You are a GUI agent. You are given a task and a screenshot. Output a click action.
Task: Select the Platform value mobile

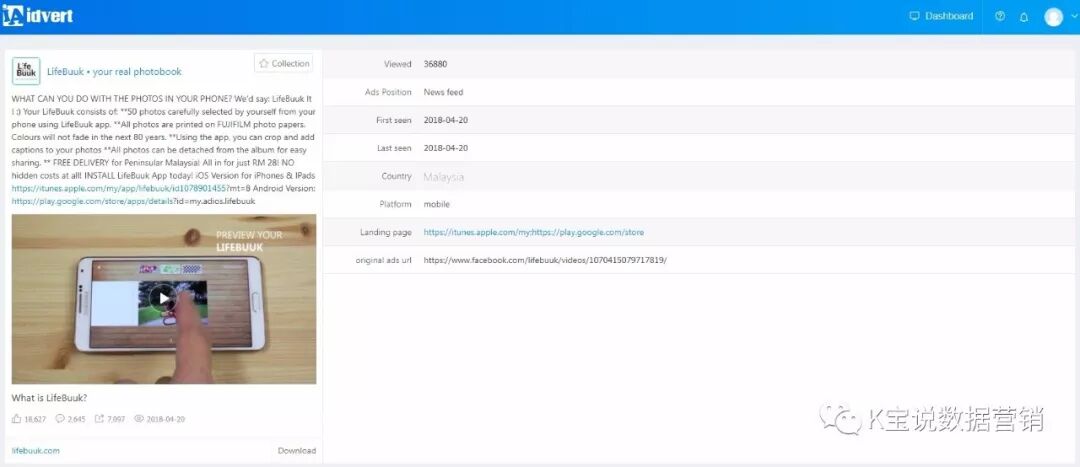point(437,205)
